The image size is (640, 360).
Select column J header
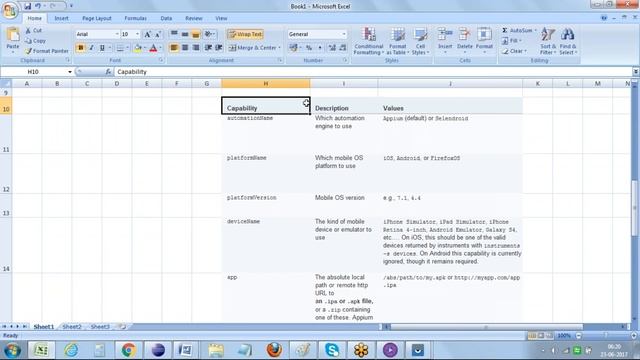[x=450, y=84]
